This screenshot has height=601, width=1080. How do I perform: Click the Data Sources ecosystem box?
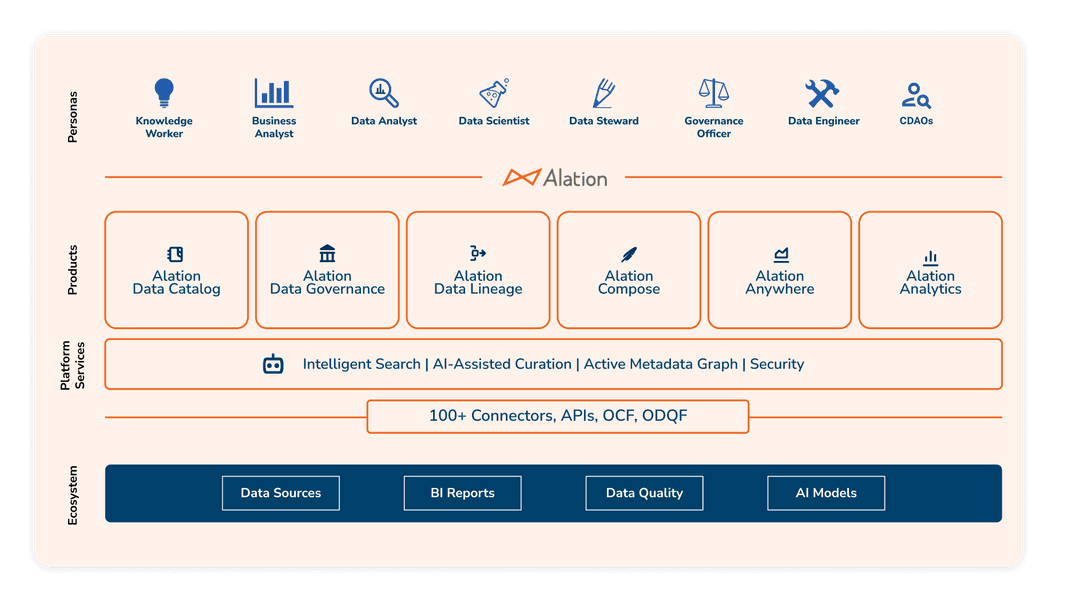point(281,493)
